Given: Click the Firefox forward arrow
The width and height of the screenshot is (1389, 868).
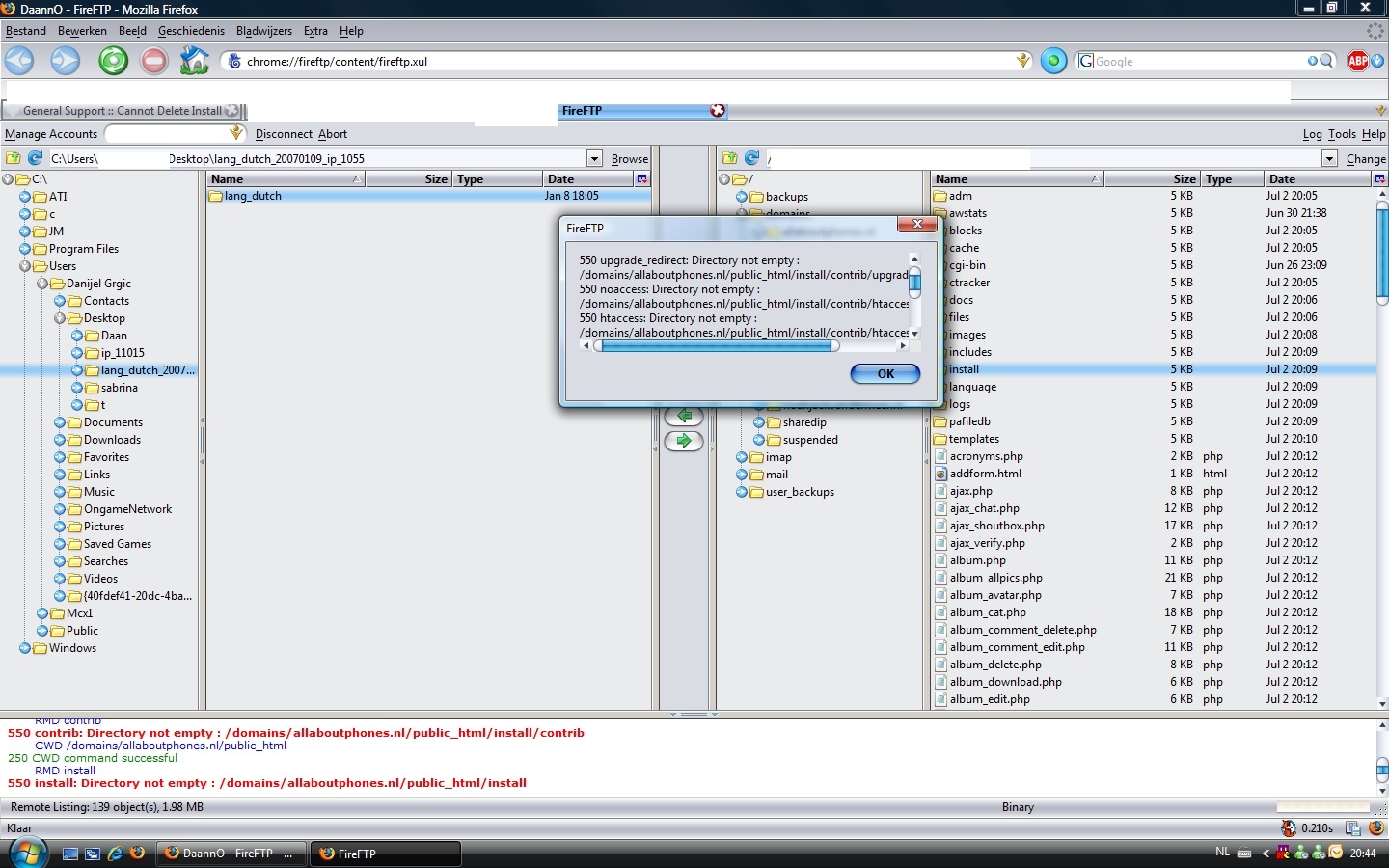Looking at the screenshot, I should 65,61.
